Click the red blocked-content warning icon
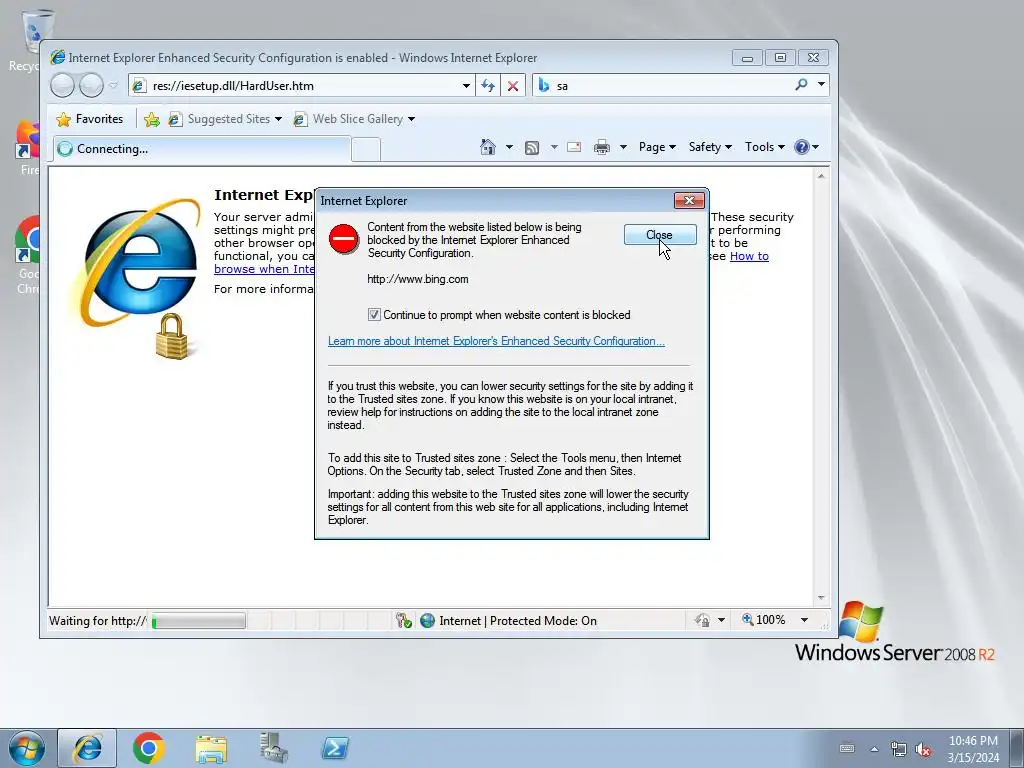Image resolution: width=1024 pixels, height=768 pixels. (x=344, y=238)
